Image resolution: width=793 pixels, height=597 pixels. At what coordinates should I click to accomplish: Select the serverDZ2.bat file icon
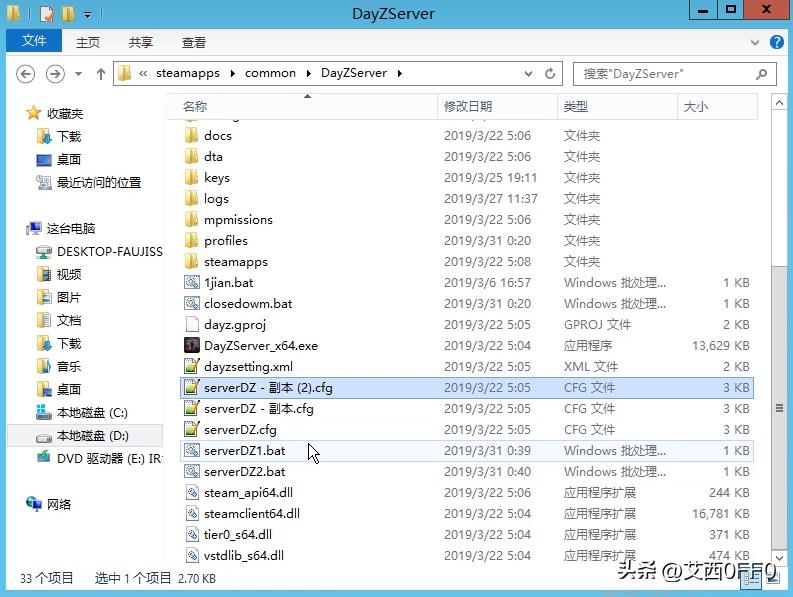pos(192,471)
